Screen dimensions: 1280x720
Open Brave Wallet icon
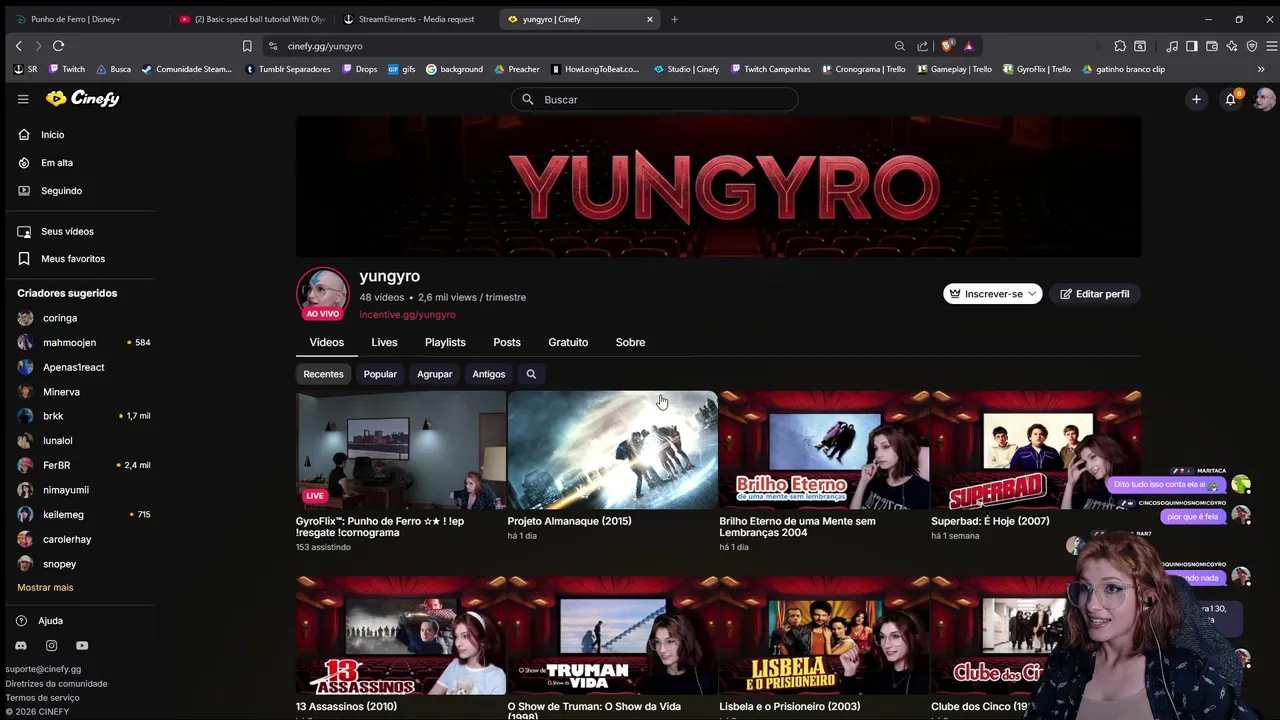[1212, 46]
